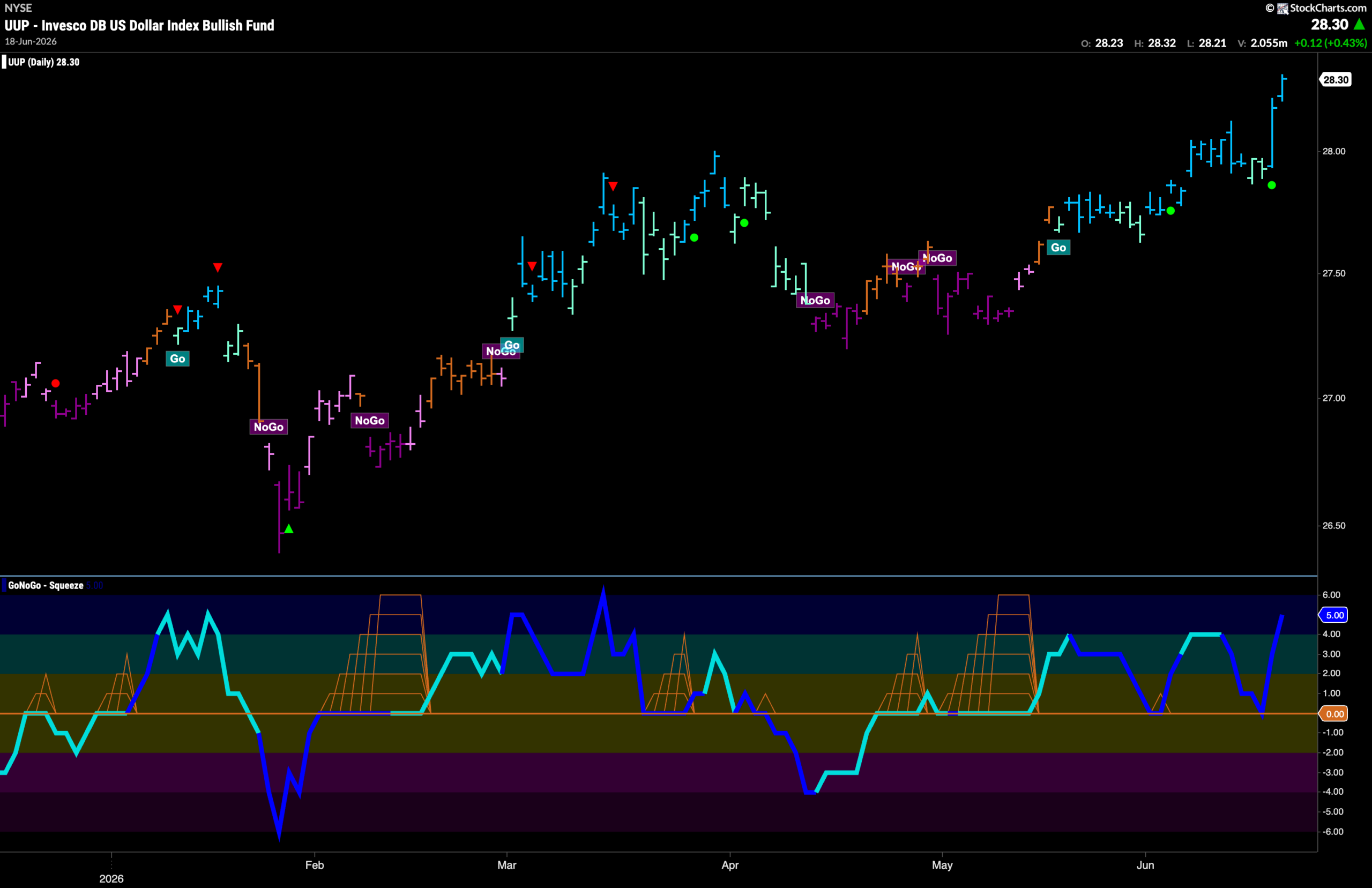Click the 2026 year label on the time axis
The image size is (1372, 888).
[x=111, y=879]
